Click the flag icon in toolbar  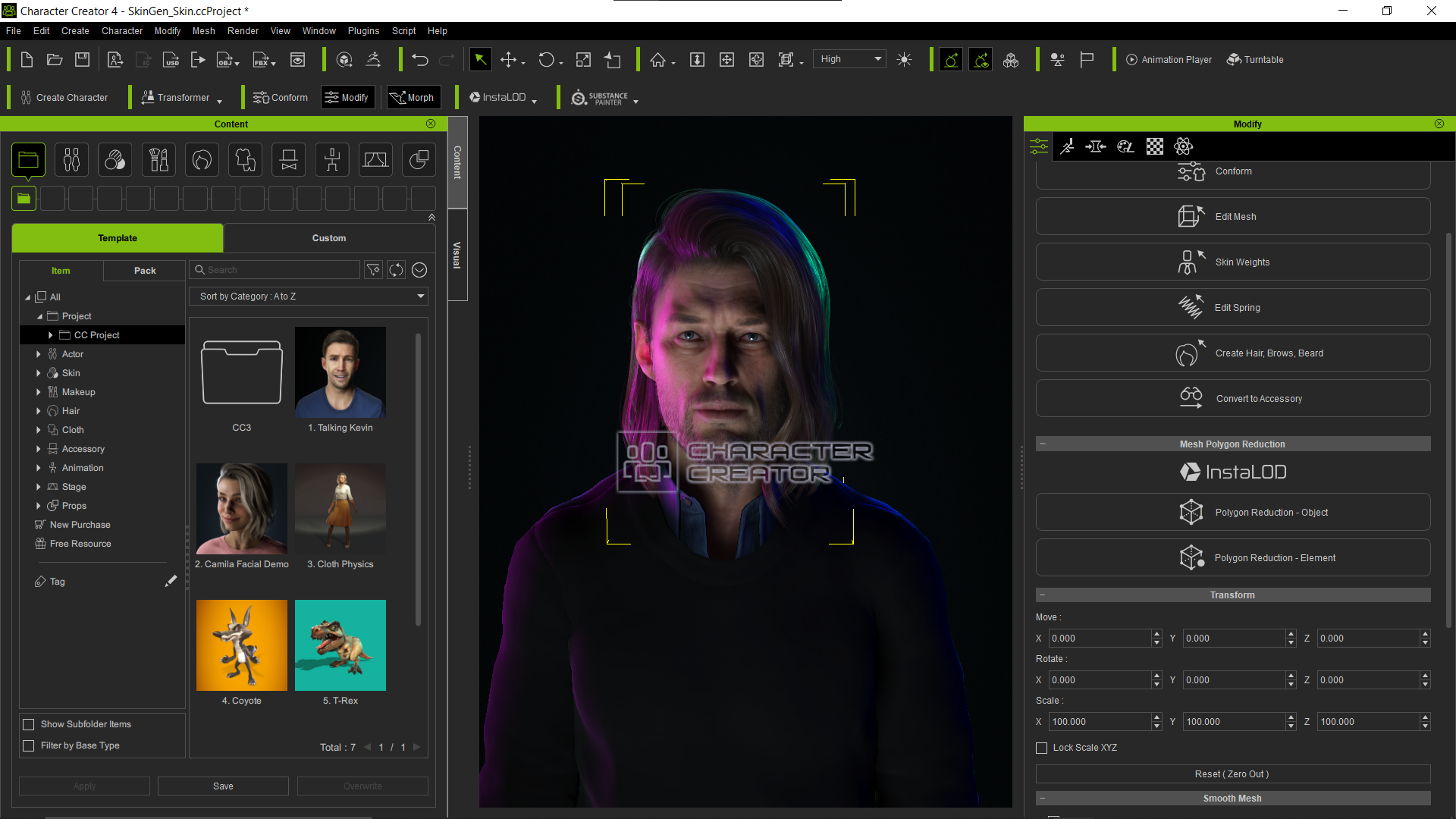(1087, 59)
